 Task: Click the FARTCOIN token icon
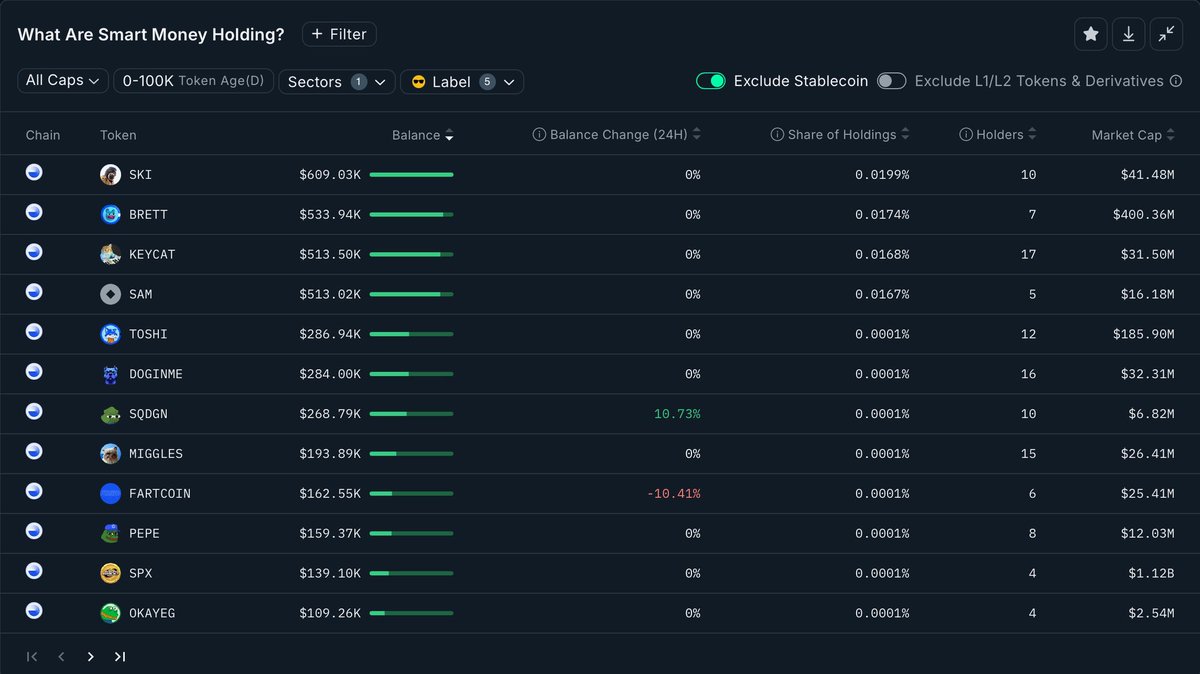pyautogui.click(x=110, y=494)
